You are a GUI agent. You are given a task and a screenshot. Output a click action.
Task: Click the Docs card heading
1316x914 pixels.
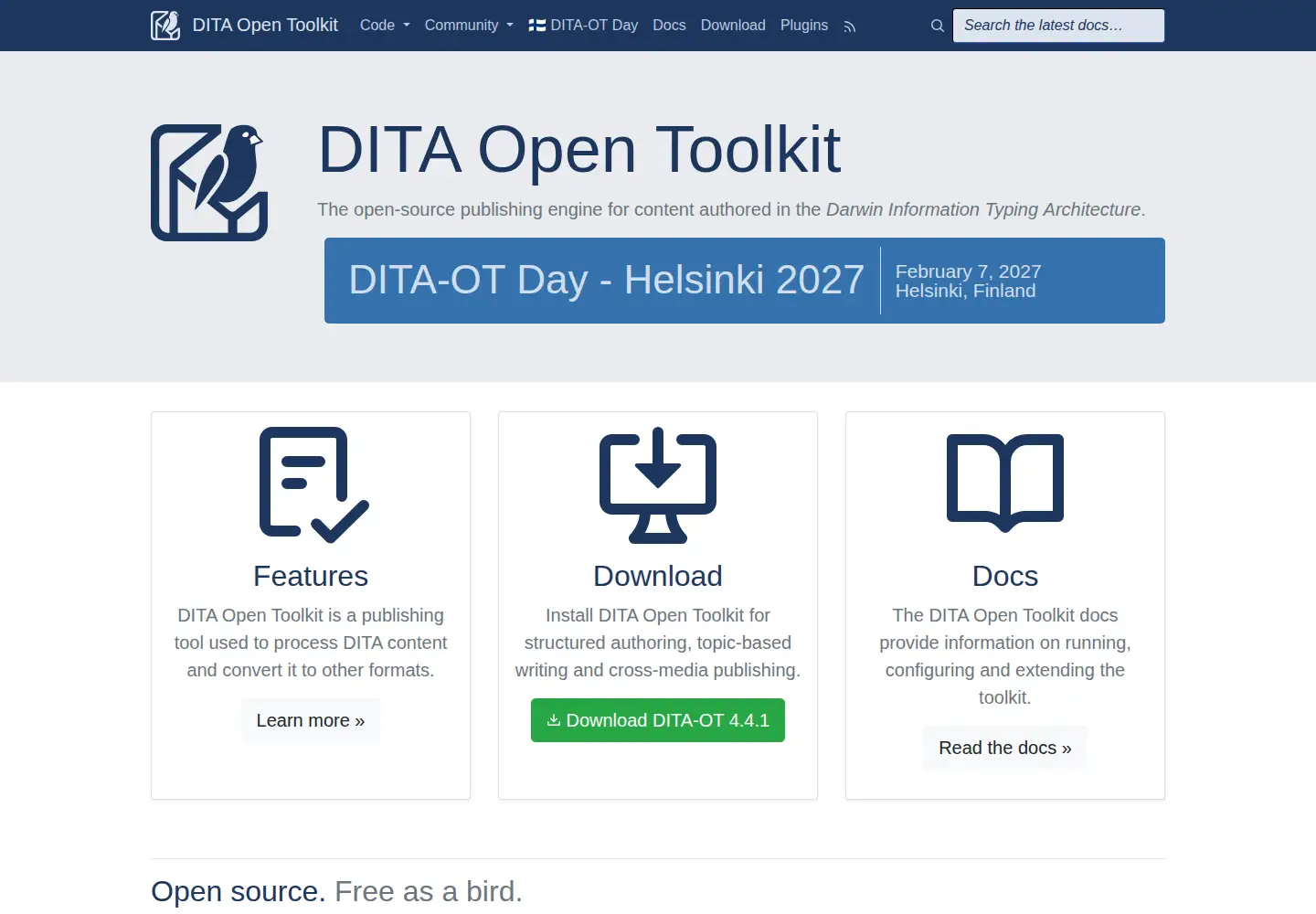click(1005, 576)
